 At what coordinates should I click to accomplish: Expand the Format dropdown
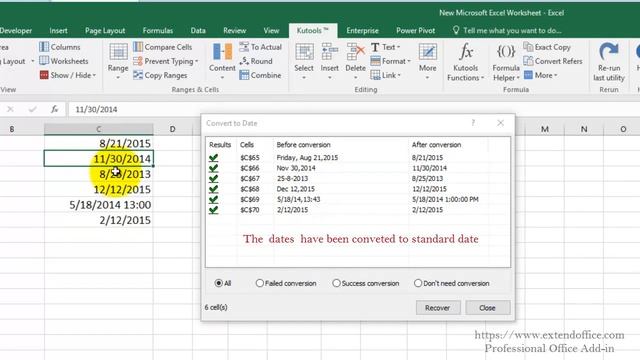[390, 61]
